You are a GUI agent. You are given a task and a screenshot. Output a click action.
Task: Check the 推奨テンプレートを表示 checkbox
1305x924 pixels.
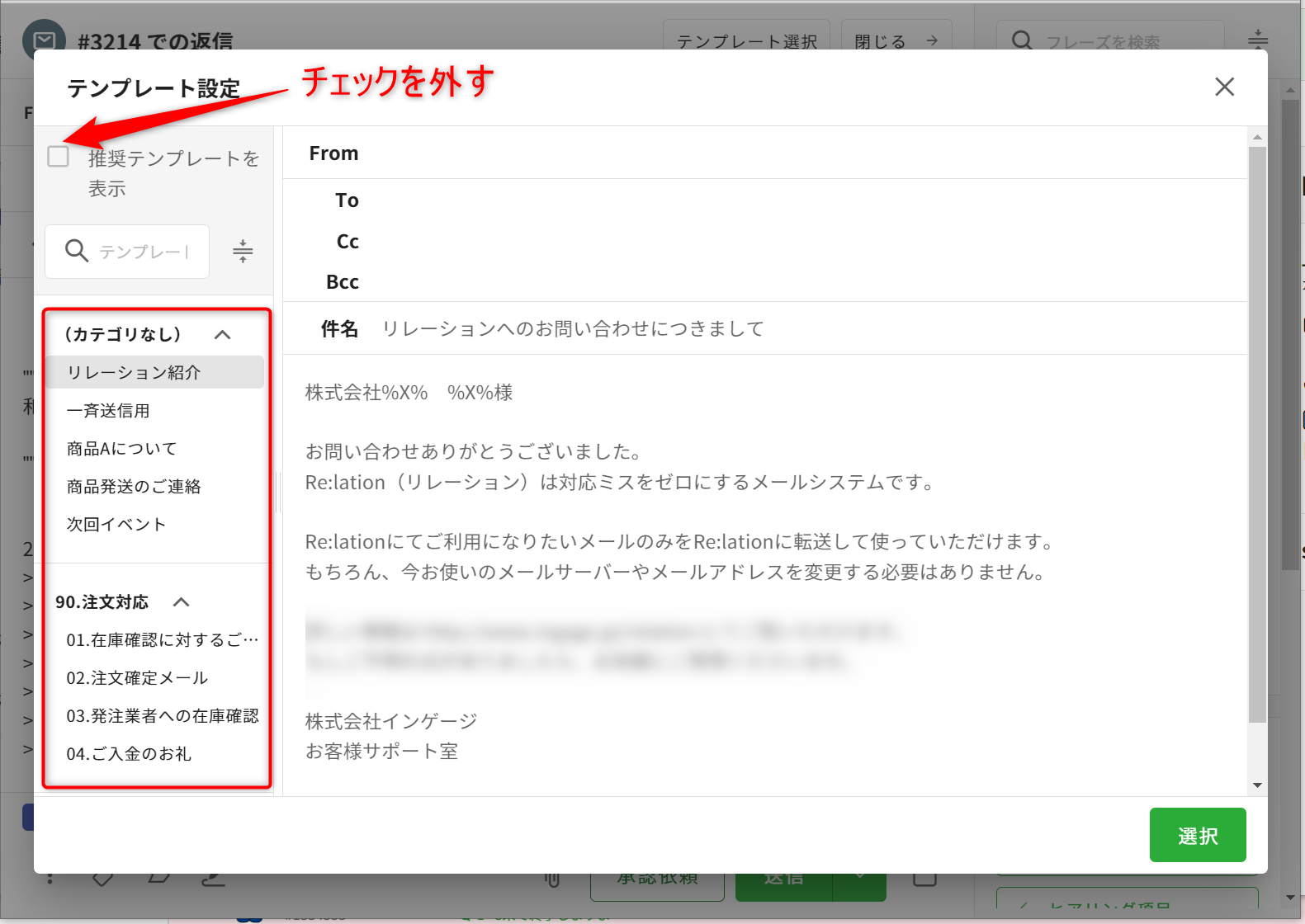58,156
